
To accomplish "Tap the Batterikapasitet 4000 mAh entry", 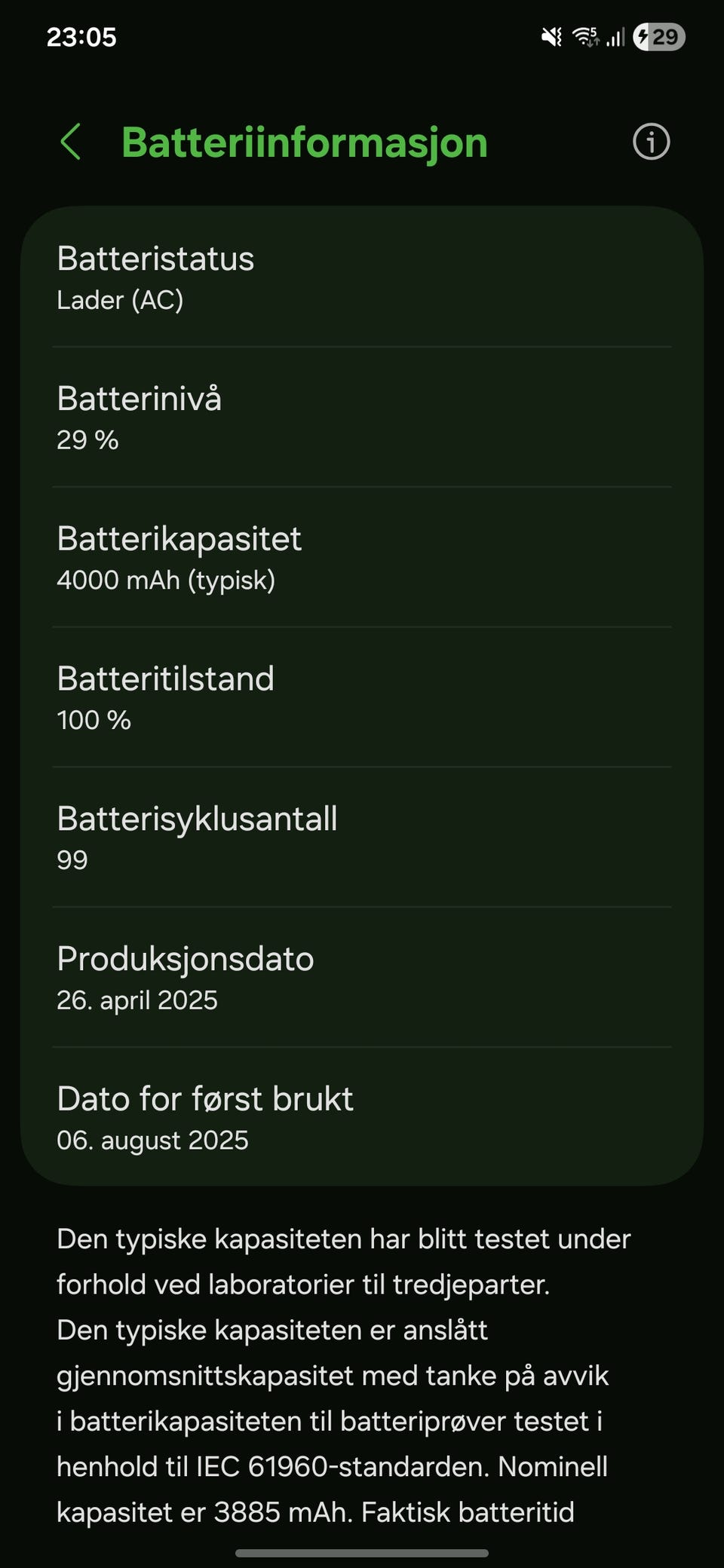I will (x=362, y=557).
